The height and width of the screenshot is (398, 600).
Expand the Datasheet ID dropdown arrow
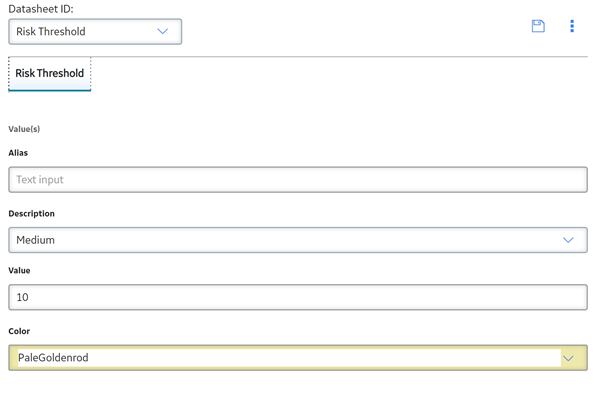click(x=163, y=31)
